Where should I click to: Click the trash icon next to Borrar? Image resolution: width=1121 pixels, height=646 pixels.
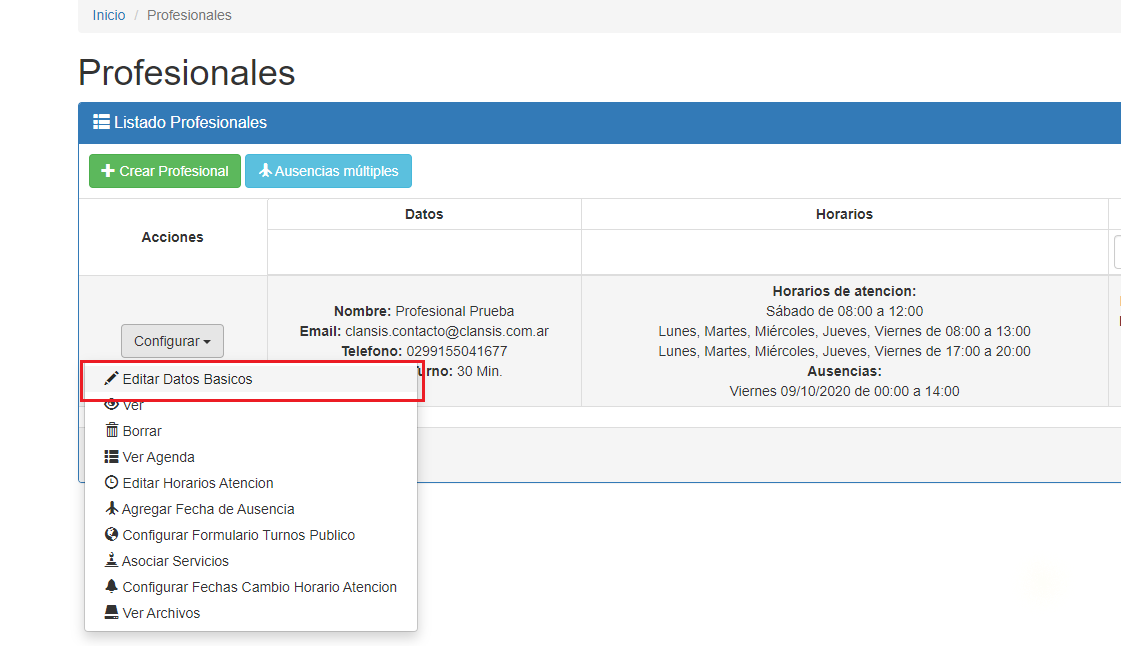pos(112,431)
